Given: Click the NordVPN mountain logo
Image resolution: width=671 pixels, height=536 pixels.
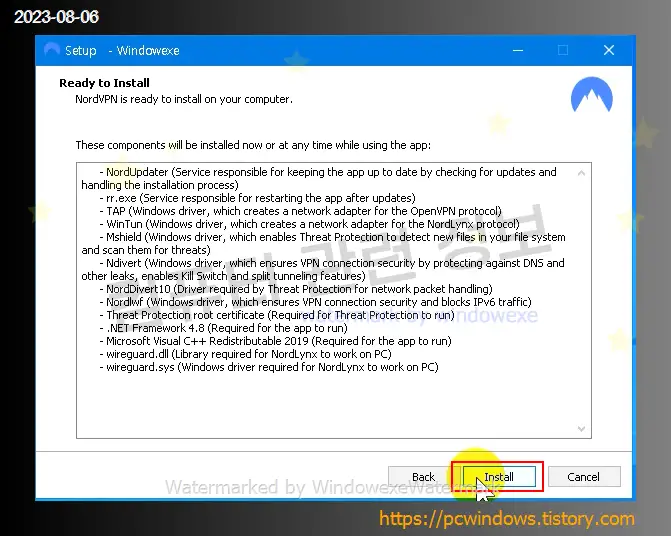Looking at the screenshot, I should [x=591, y=95].
